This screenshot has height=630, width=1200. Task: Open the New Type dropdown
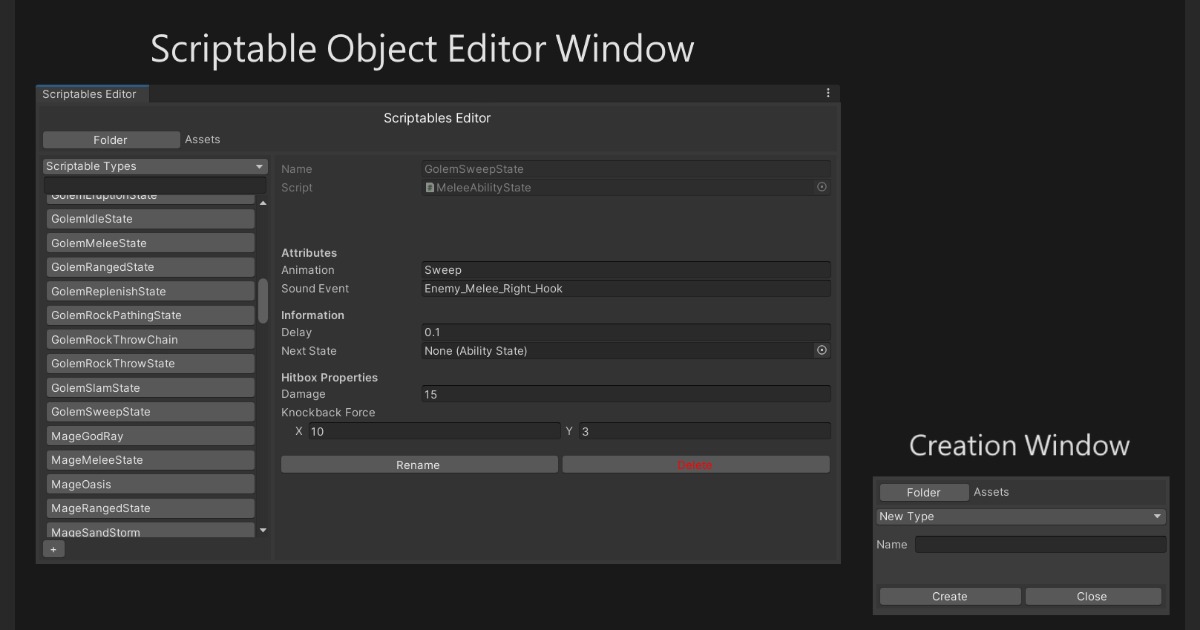click(x=1020, y=517)
